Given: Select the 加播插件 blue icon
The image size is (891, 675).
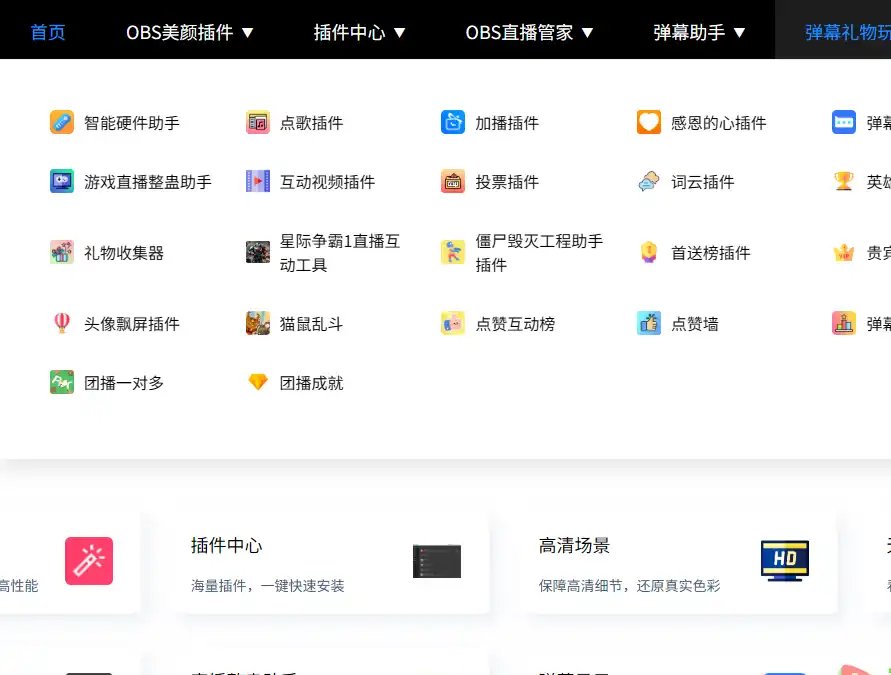Looking at the screenshot, I should pyautogui.click(x=453, y=122).
